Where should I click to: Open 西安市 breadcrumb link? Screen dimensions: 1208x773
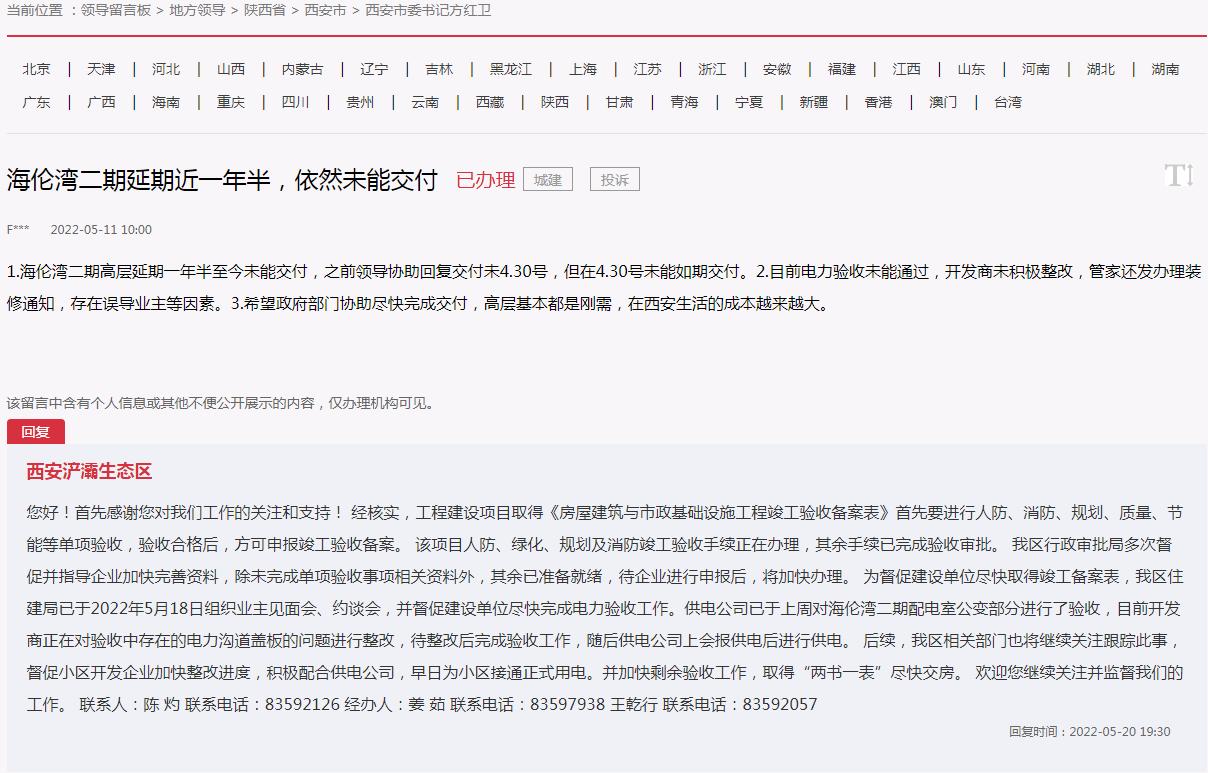tap(325, 10)
